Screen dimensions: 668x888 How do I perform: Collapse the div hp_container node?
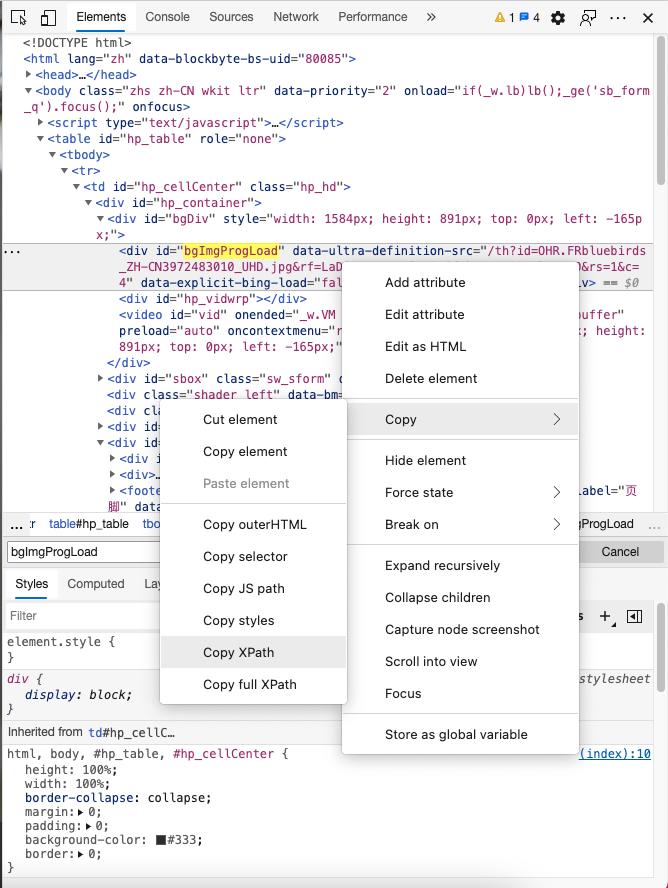click(88, 203)
